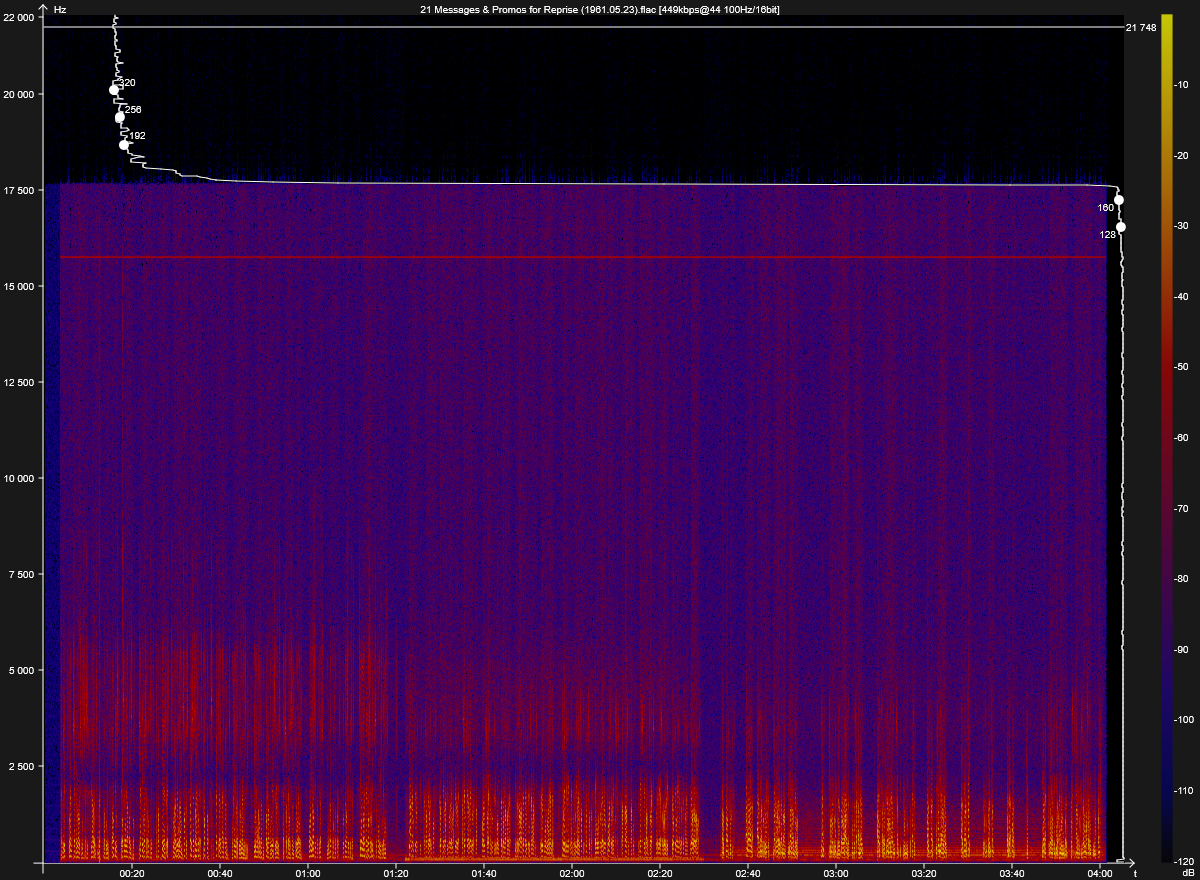
Task: Click the 03:40 time axis label
Action: coord(1012,872)
